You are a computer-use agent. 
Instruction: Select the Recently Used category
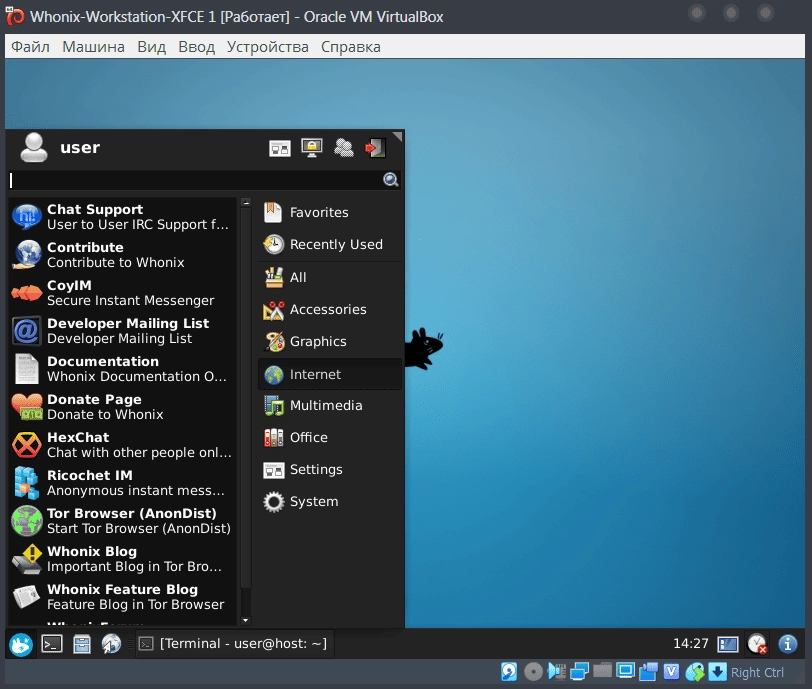coord(330,245)
